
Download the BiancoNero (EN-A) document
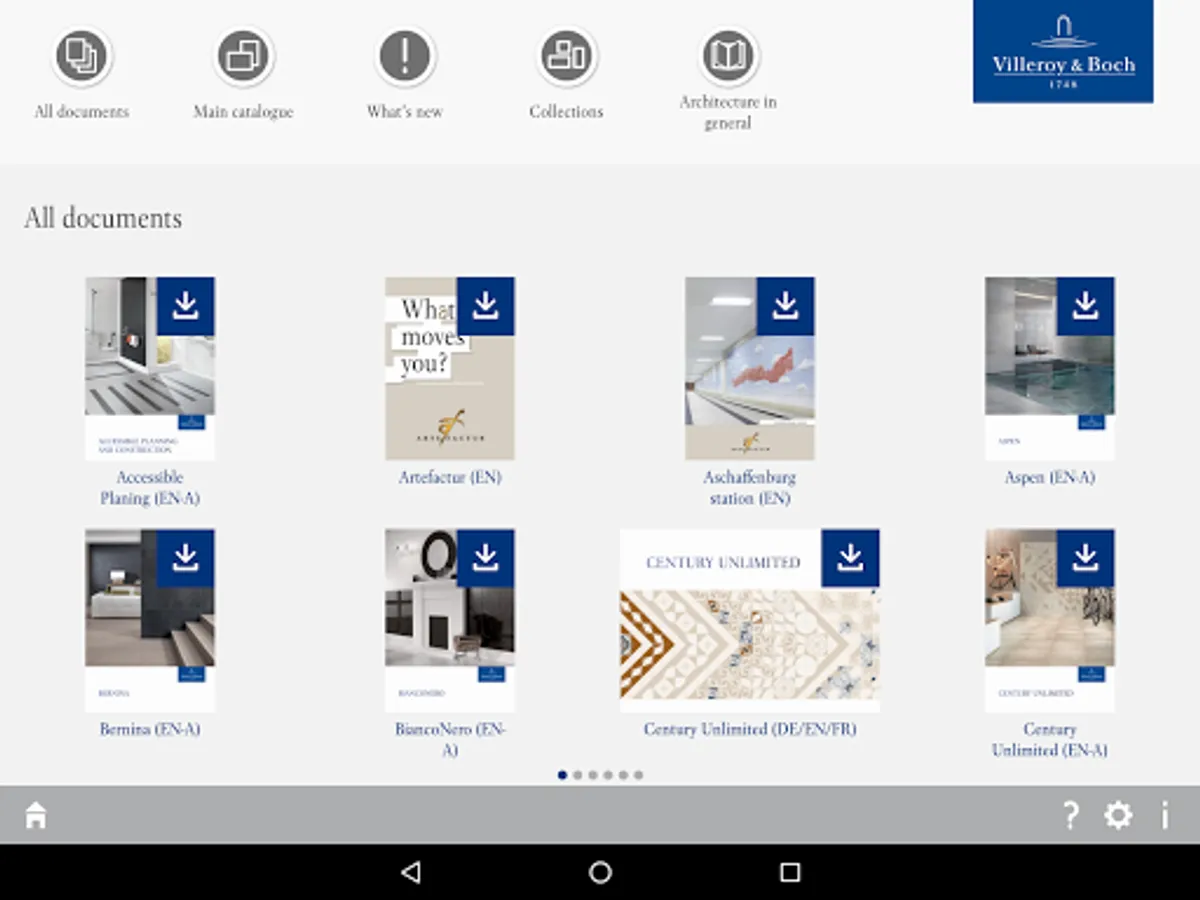(486, 558)
